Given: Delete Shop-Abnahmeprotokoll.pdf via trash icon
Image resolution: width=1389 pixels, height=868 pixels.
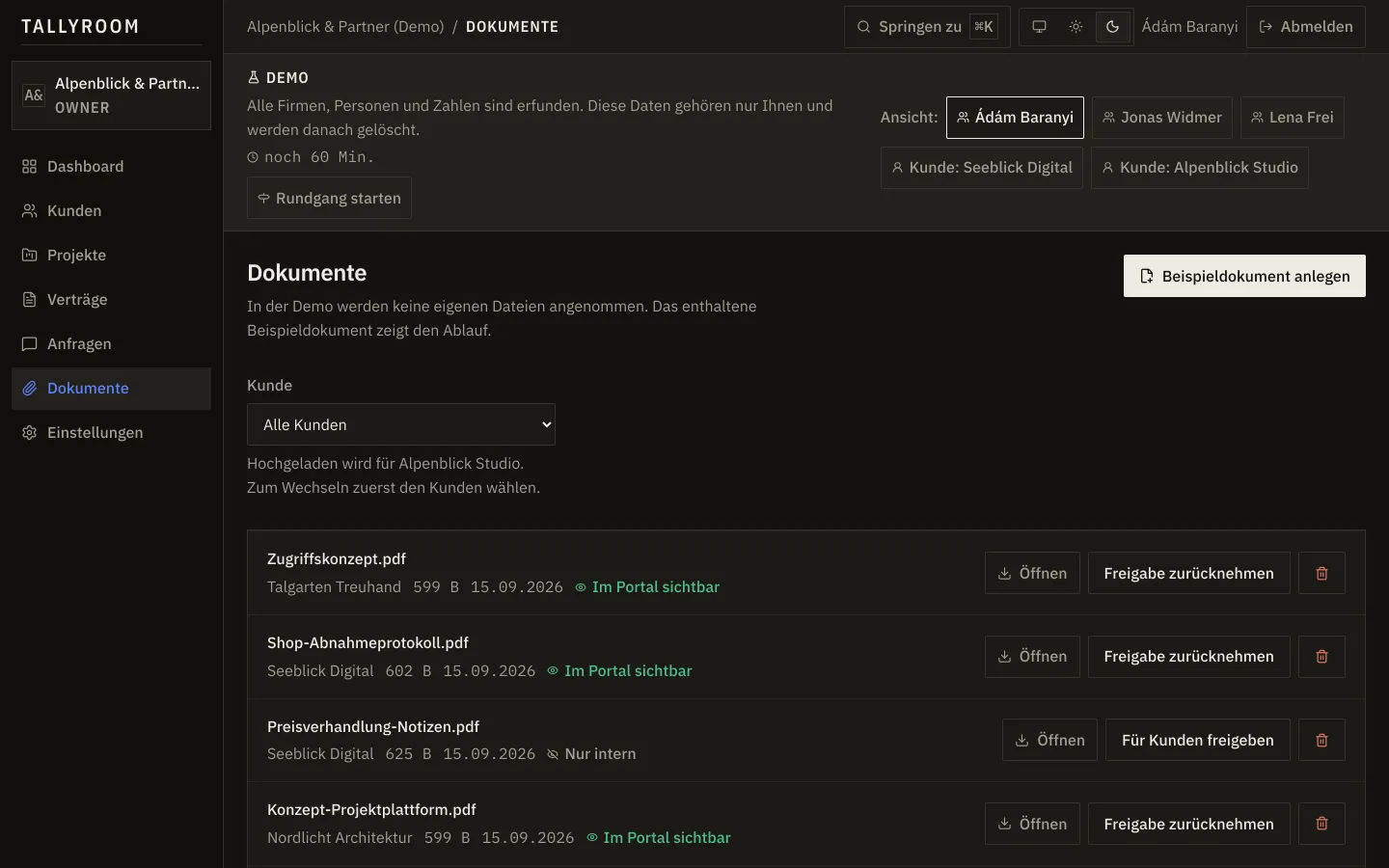Looking at the screenshot, I should click(x=1321, y=657).
